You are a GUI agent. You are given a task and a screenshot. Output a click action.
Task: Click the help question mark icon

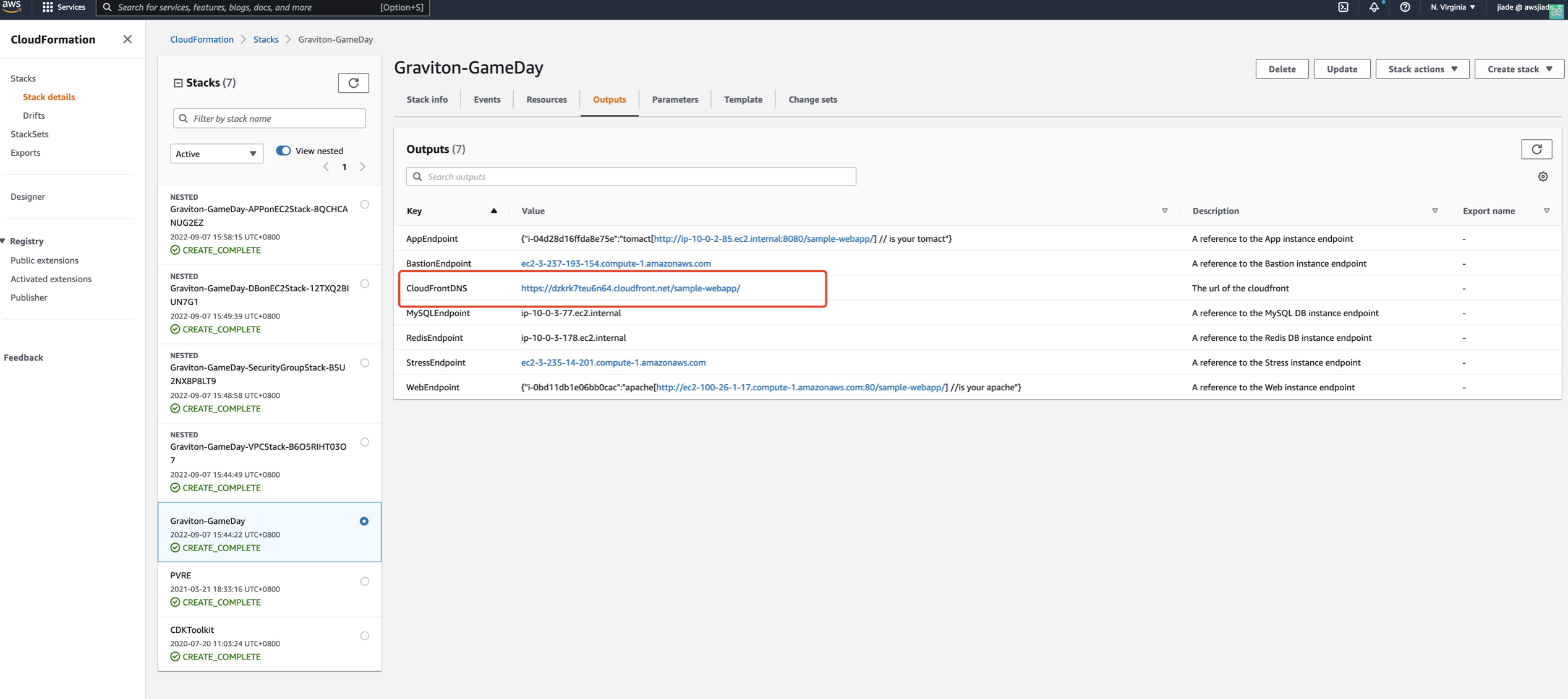point(1405,7)
